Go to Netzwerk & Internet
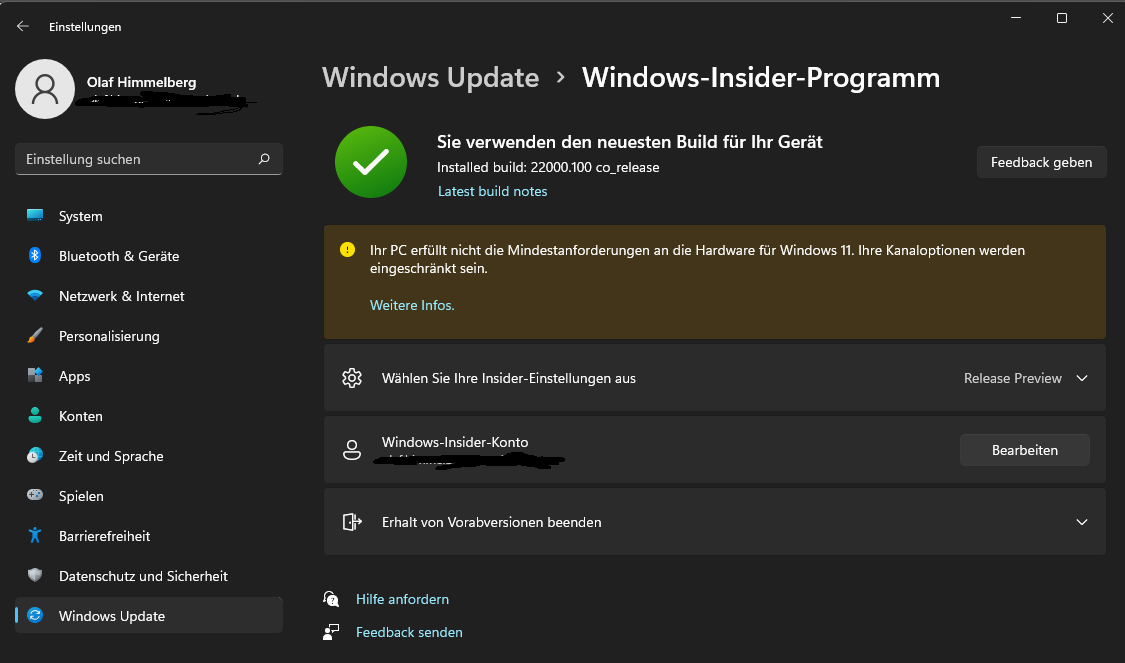The width and height of the screenshot is (1125, 663). 149,296
